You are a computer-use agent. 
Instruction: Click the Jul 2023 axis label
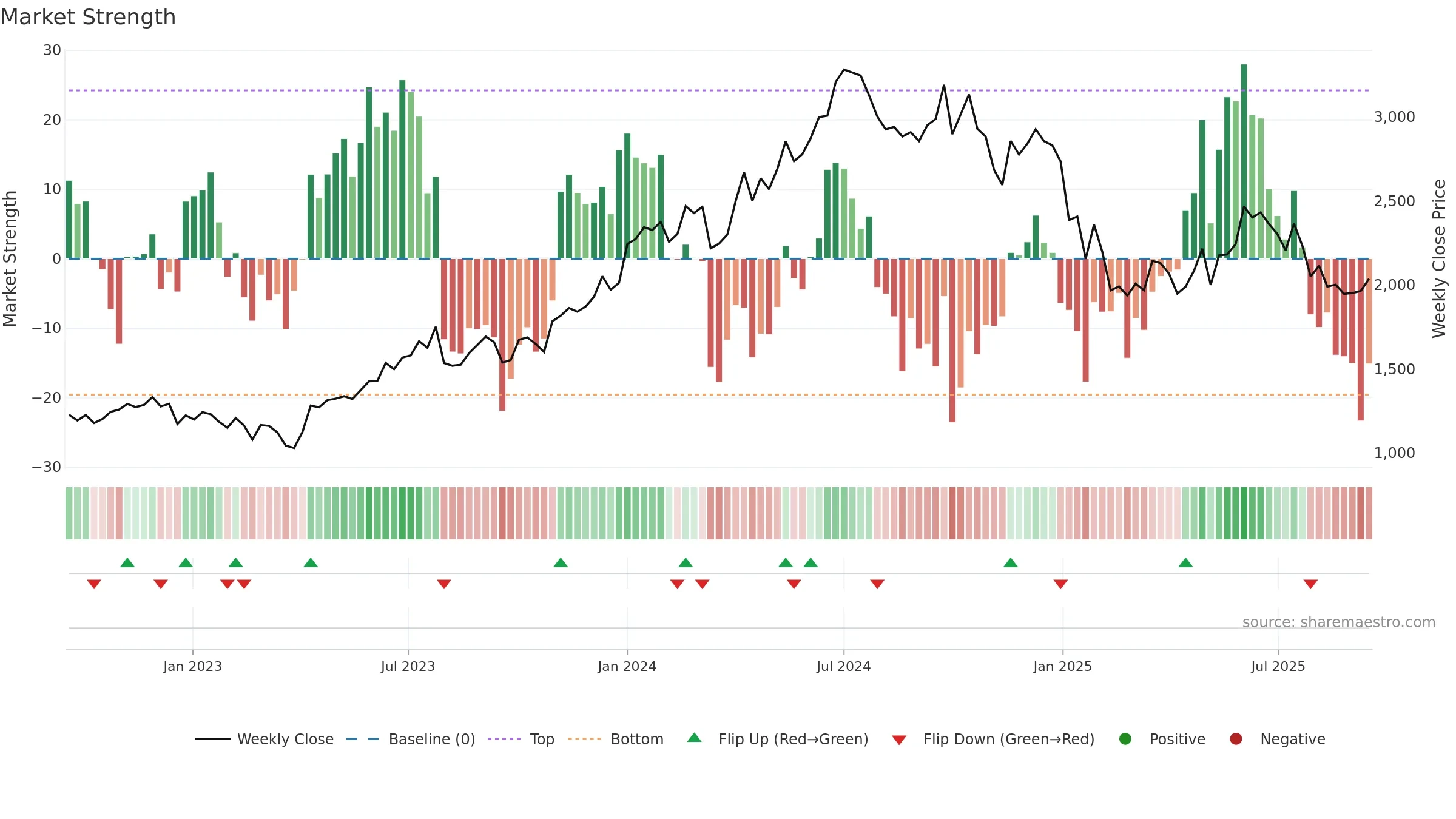tap(408, 666)
